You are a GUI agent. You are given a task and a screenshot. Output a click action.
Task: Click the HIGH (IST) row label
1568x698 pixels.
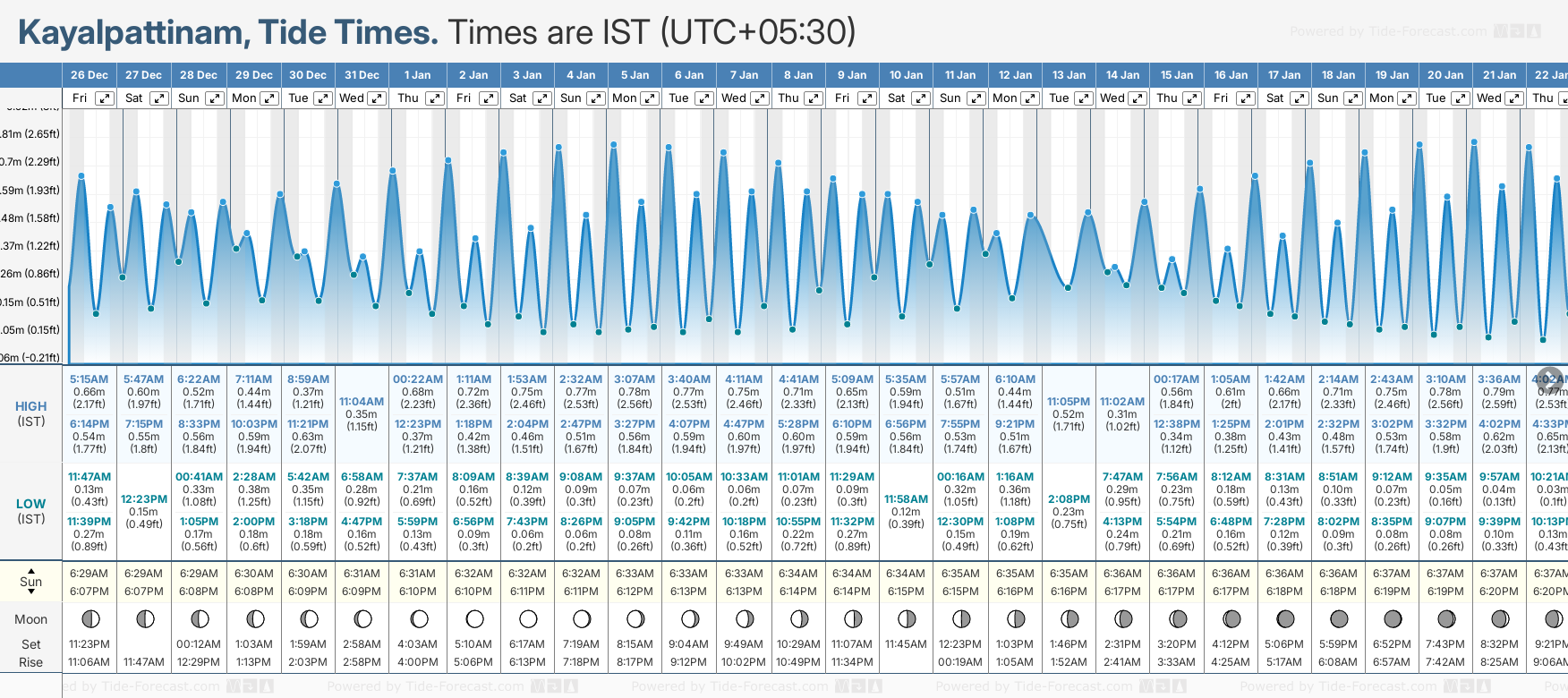coord(31,413)
